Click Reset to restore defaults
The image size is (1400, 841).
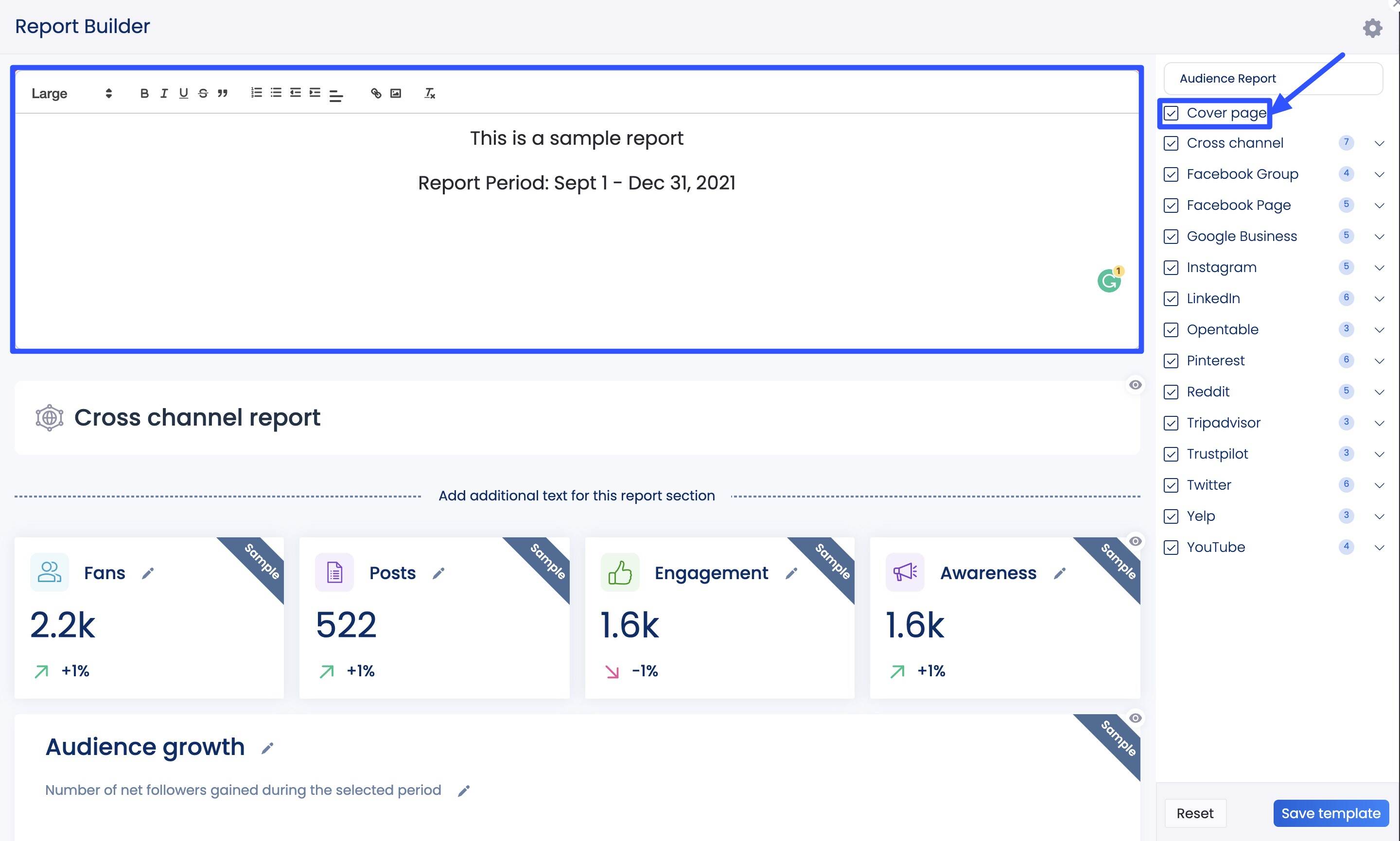1195,813
